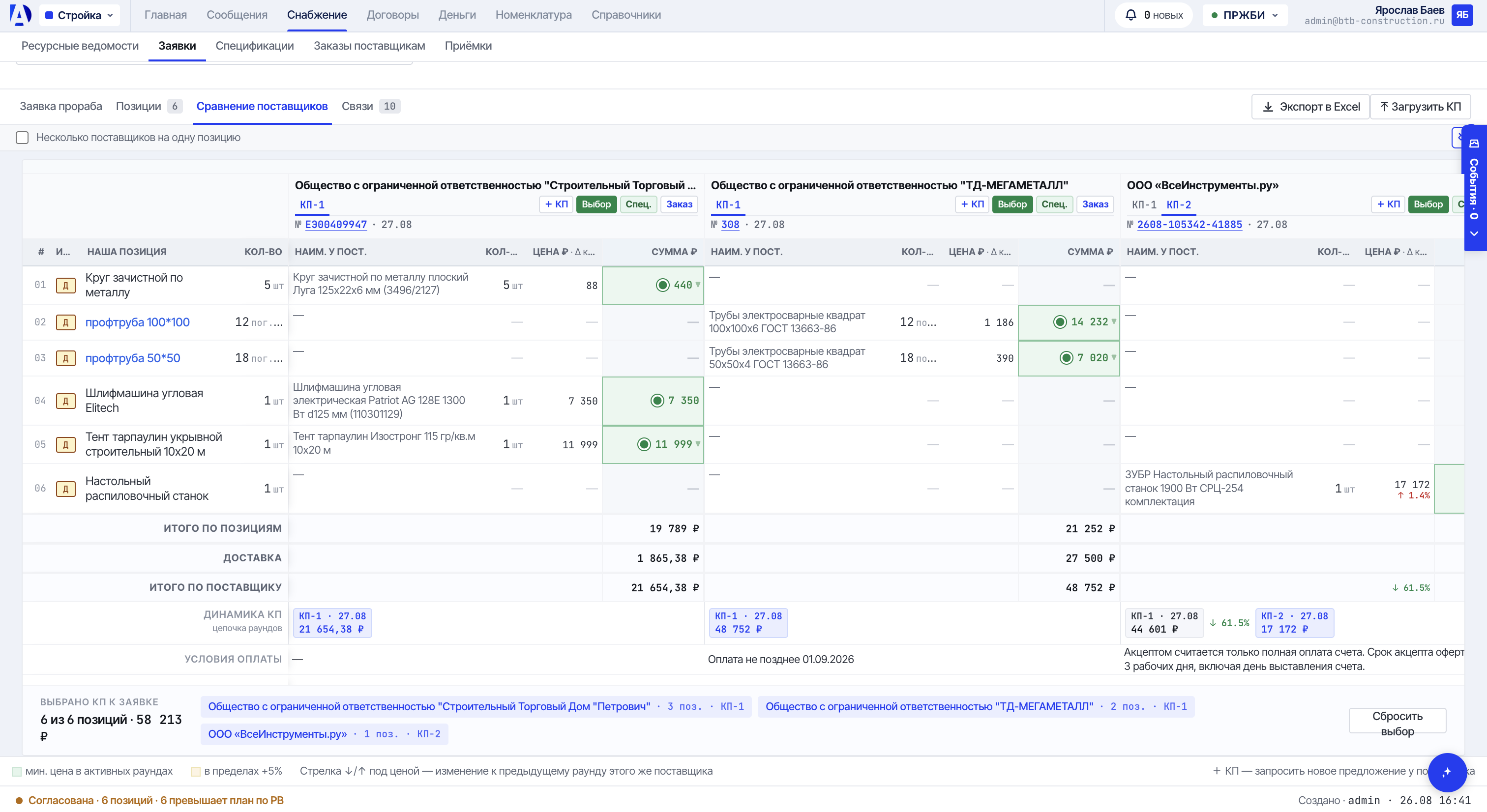Screen dimensions: 1487x812
Task: Select КП-2 tab for ВсеИнструменты.ру
Action: click(x=1178, y=205)
